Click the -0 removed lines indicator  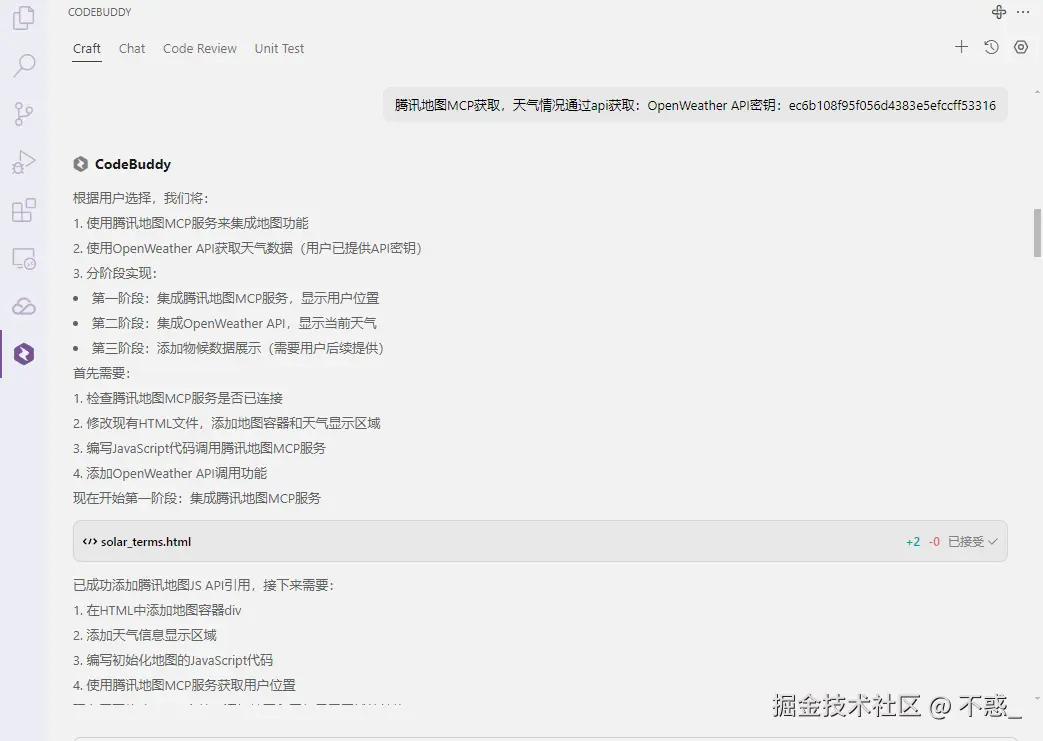(934, 542)
